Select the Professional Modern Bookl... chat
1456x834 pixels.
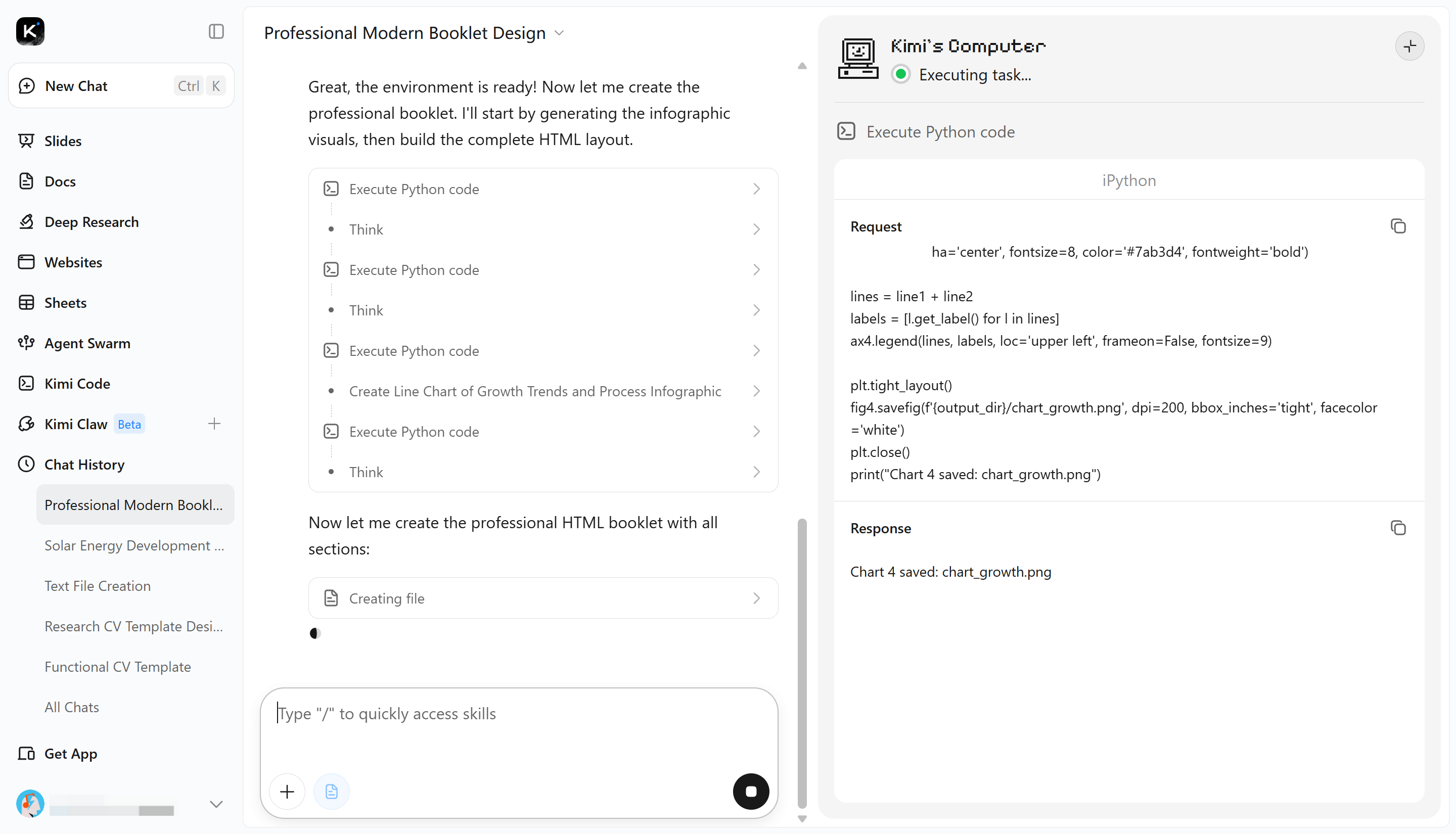point(135,505)
